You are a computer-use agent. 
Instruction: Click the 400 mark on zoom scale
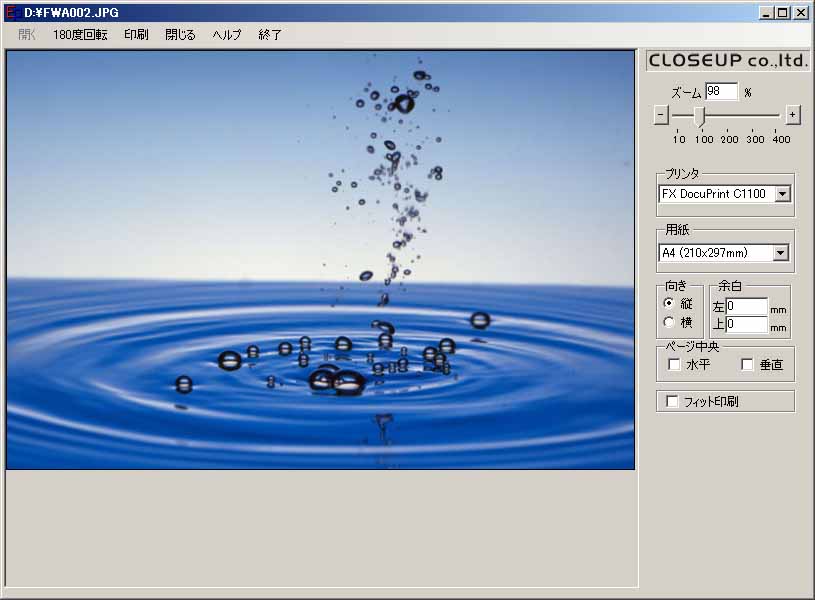781,139
